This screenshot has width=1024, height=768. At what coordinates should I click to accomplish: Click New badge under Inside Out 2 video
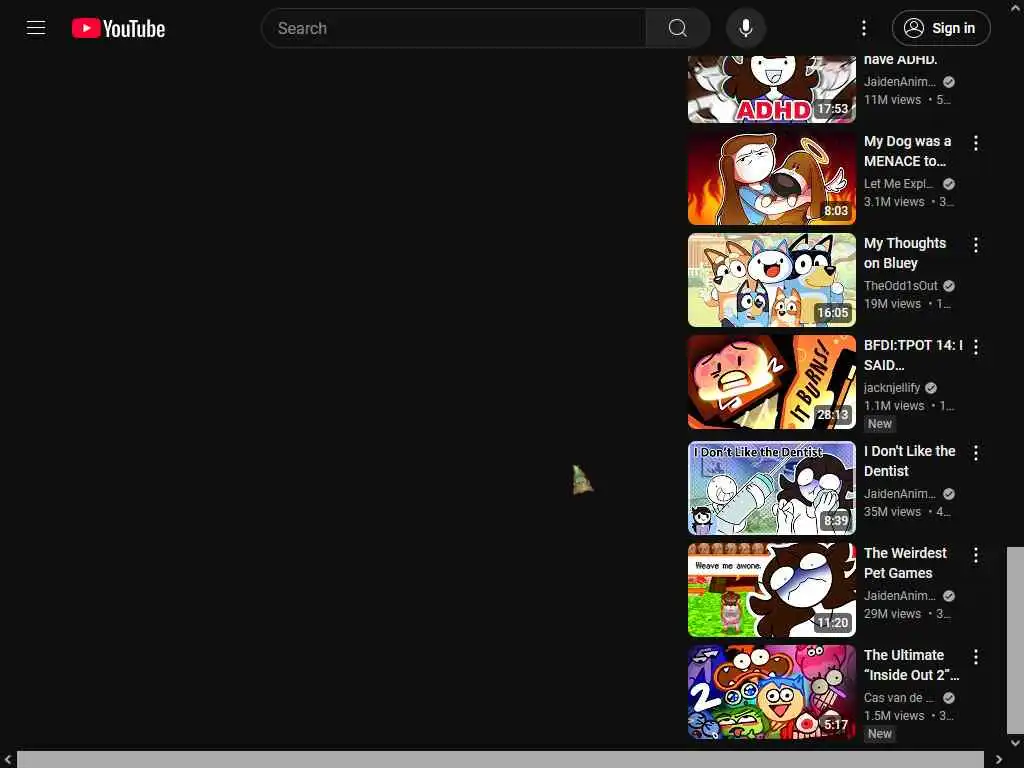coord(879,733)
